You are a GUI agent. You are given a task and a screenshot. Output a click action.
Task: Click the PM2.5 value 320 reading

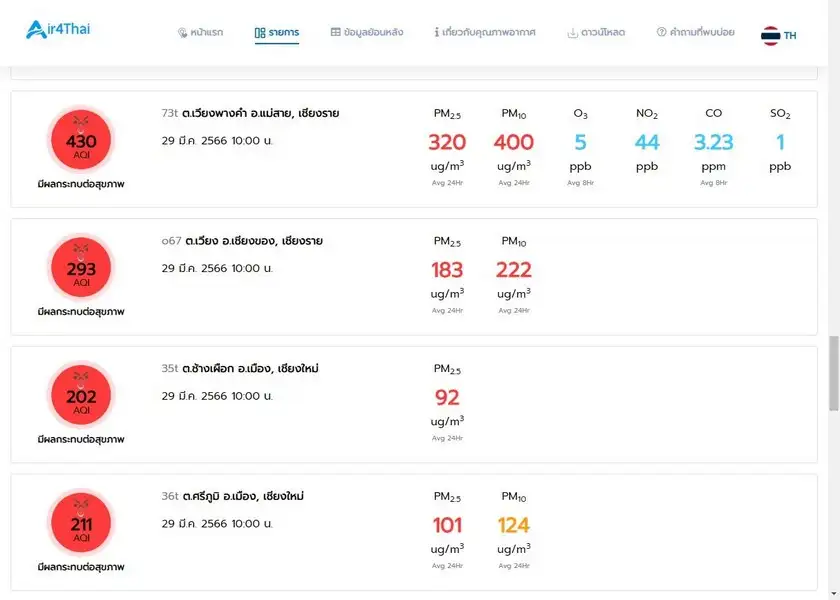pyautogui.click(x=447, y=142)
